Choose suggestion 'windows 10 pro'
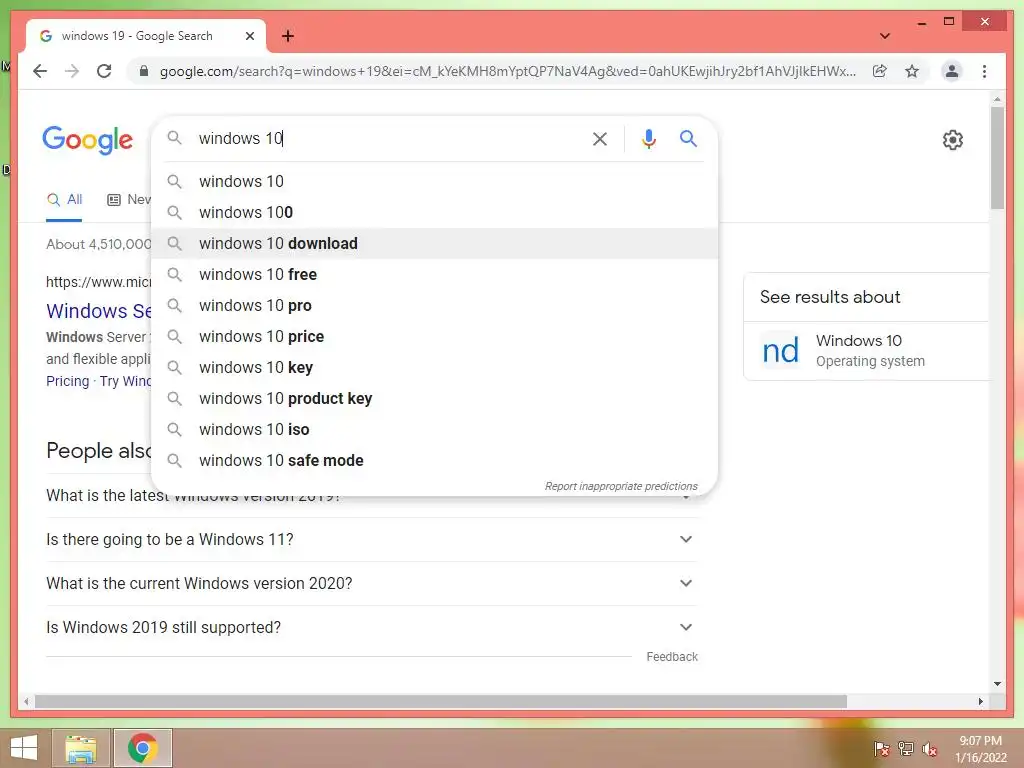Screen dimensions: 1024x768 click(x=434, y=306)
